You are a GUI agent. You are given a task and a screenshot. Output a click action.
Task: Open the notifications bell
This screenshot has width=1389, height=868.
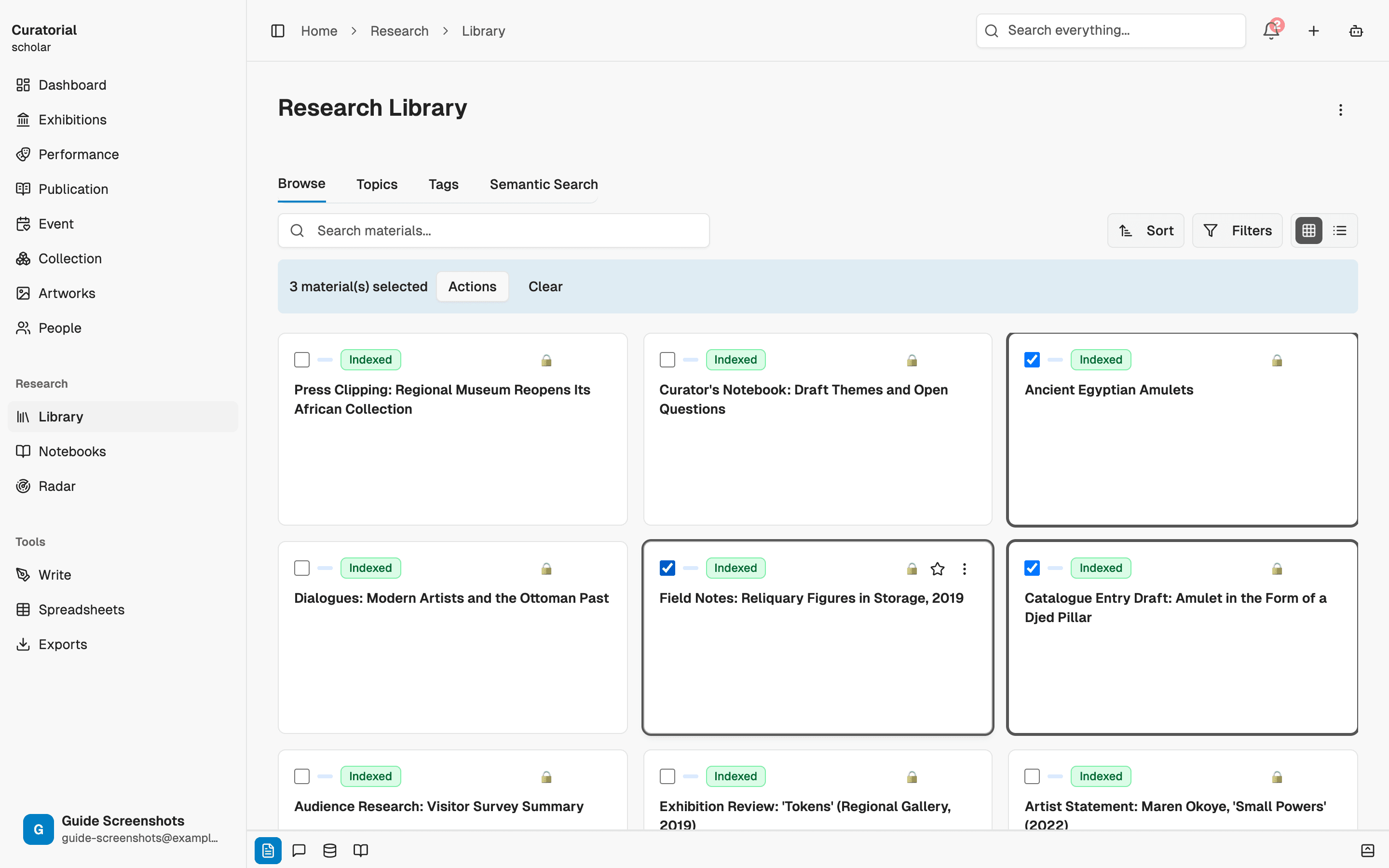(1271, 31)
